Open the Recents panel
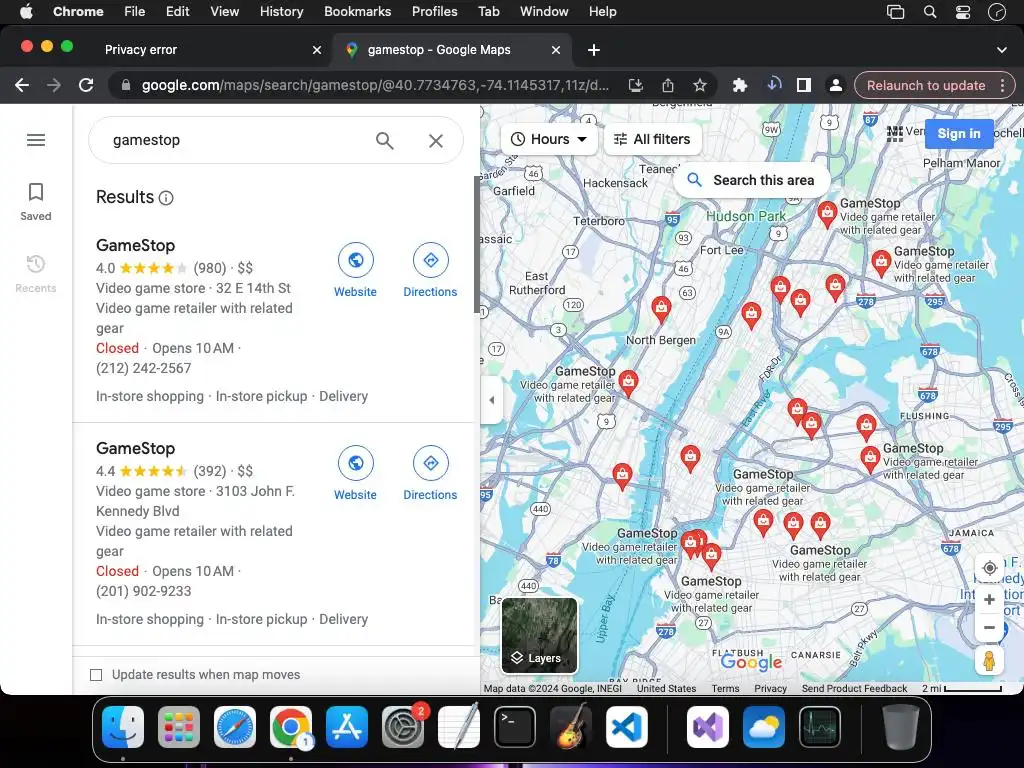This screenshot has width=1024, height=768. [36, 274]
